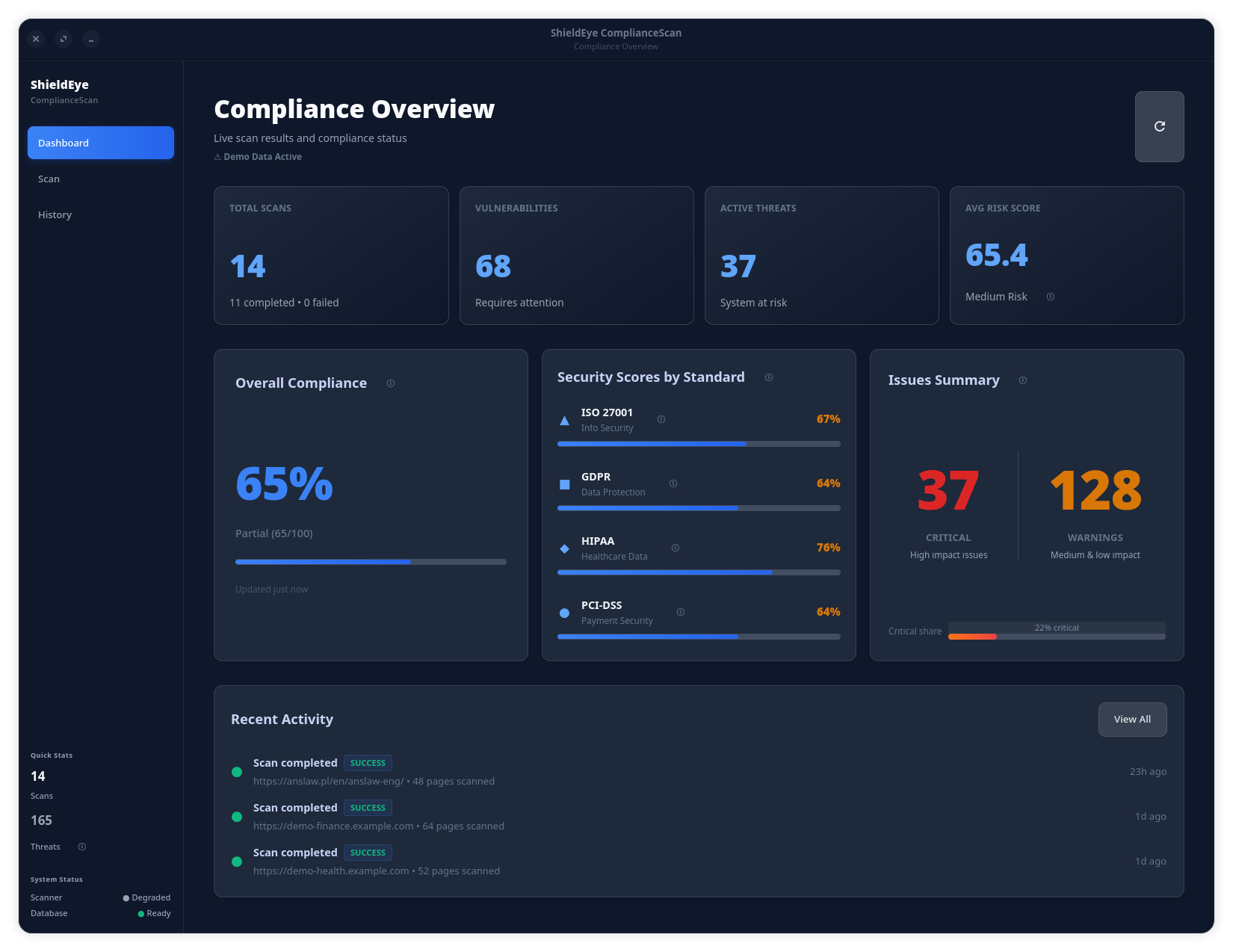Click the '22% critical' label
This screenshot has height=952, width=1233.
[1057, 628]
